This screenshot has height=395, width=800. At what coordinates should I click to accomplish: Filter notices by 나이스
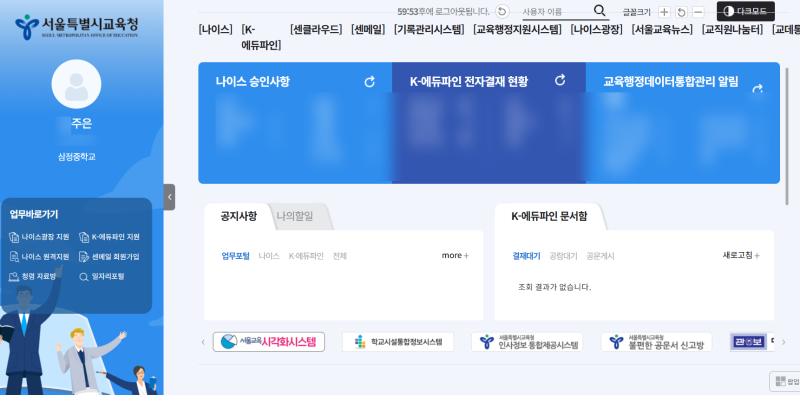(269, 256)
